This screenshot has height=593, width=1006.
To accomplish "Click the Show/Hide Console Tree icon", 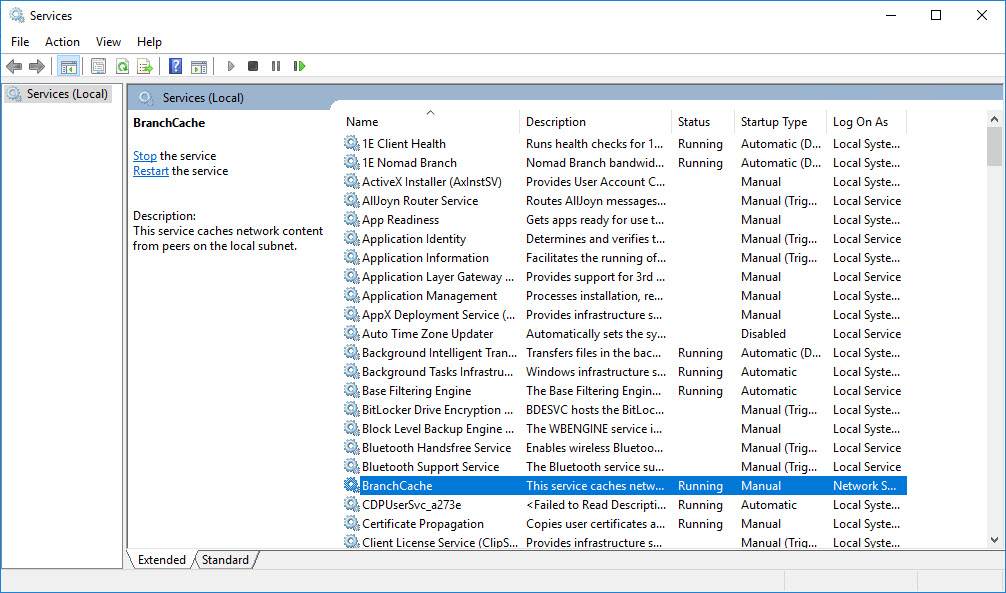I will click(x=68, y=66).
